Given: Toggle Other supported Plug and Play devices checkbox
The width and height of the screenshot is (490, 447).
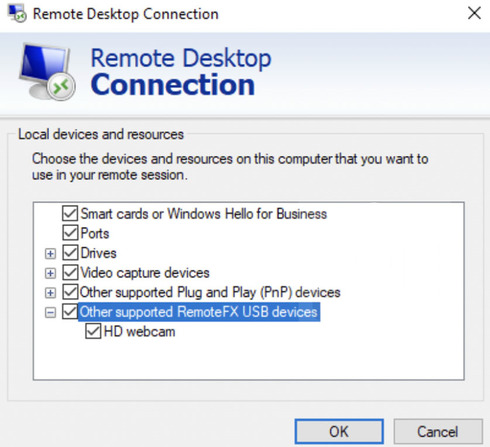Looking at the screenshot, I should coord(70,292).
